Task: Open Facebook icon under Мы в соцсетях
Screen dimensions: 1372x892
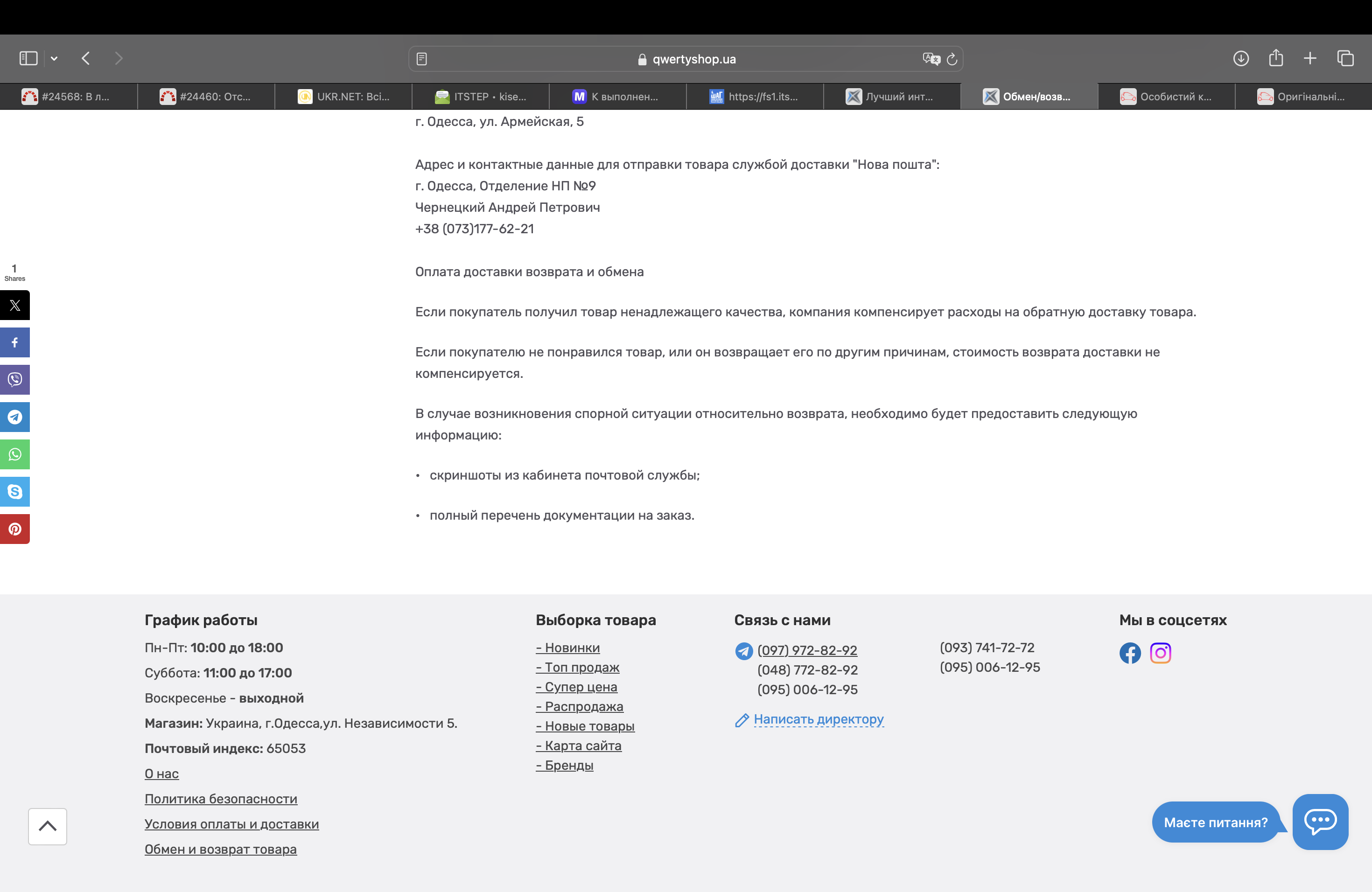Action: tap(1130, 653)
